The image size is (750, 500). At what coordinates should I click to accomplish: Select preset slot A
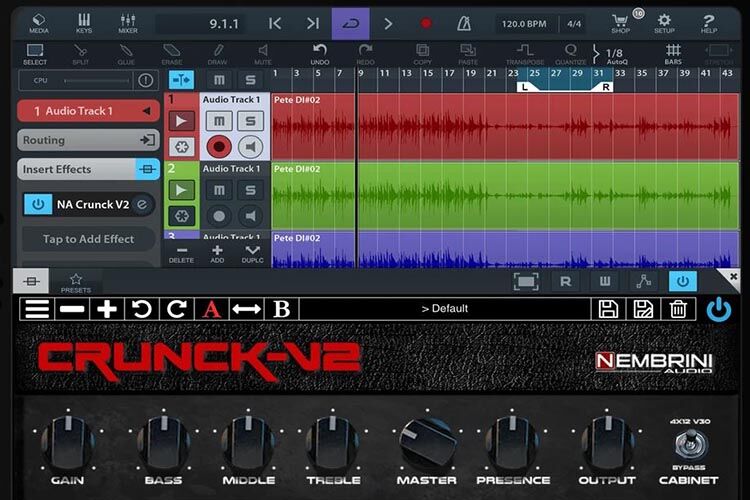[211, 309]
